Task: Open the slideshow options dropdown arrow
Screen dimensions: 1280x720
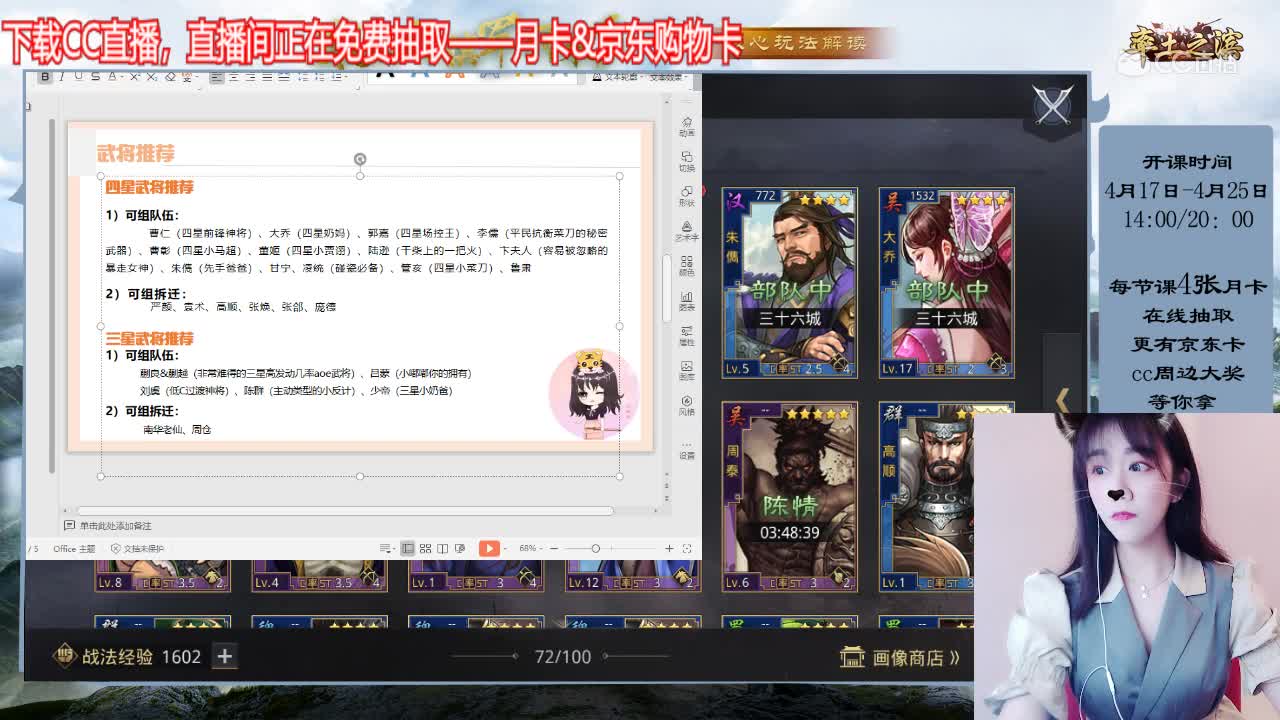Action: (505, 548)
